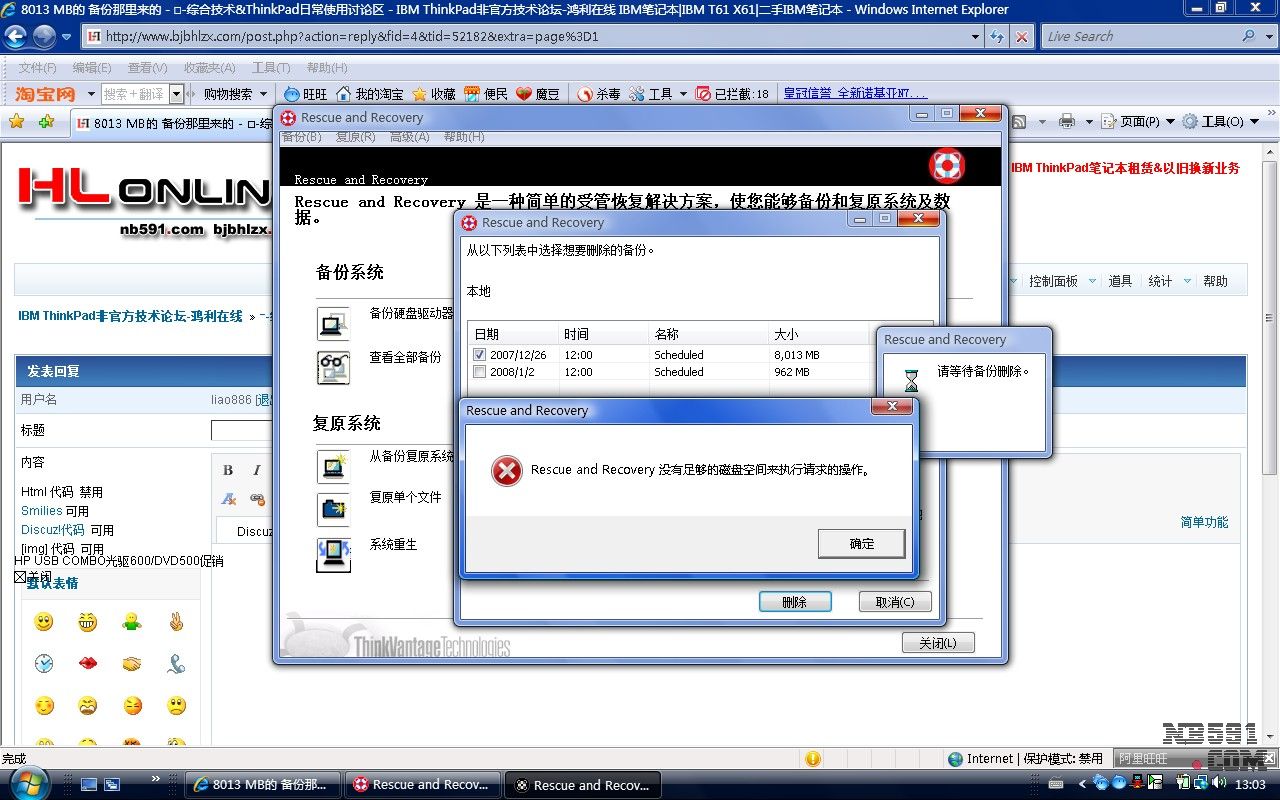Open the 备份(B) menu in Rescue and Recovery
Viewport: 1280px width, 800px height.
pos(301,137)
